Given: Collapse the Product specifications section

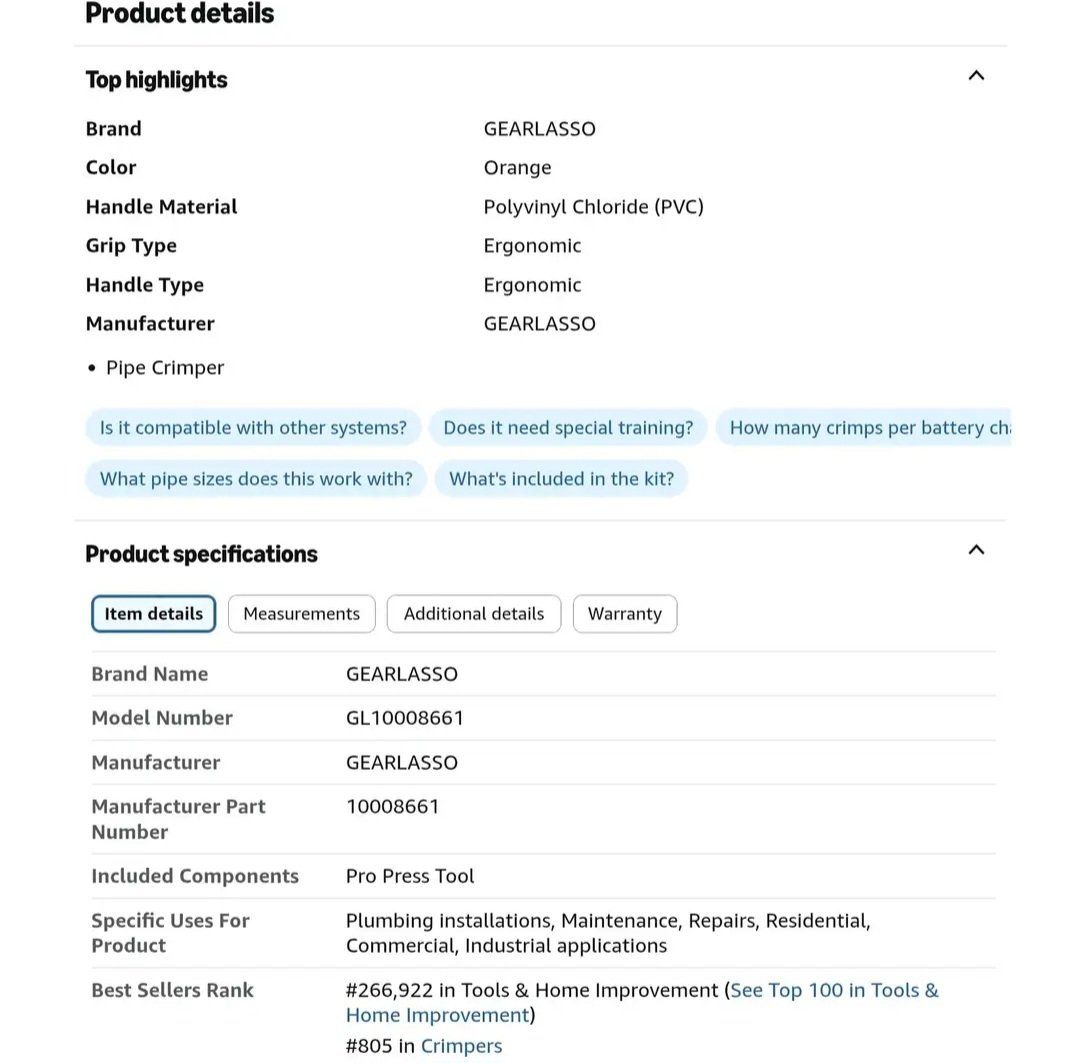Looking at the screenshot, I should point(976,550).
